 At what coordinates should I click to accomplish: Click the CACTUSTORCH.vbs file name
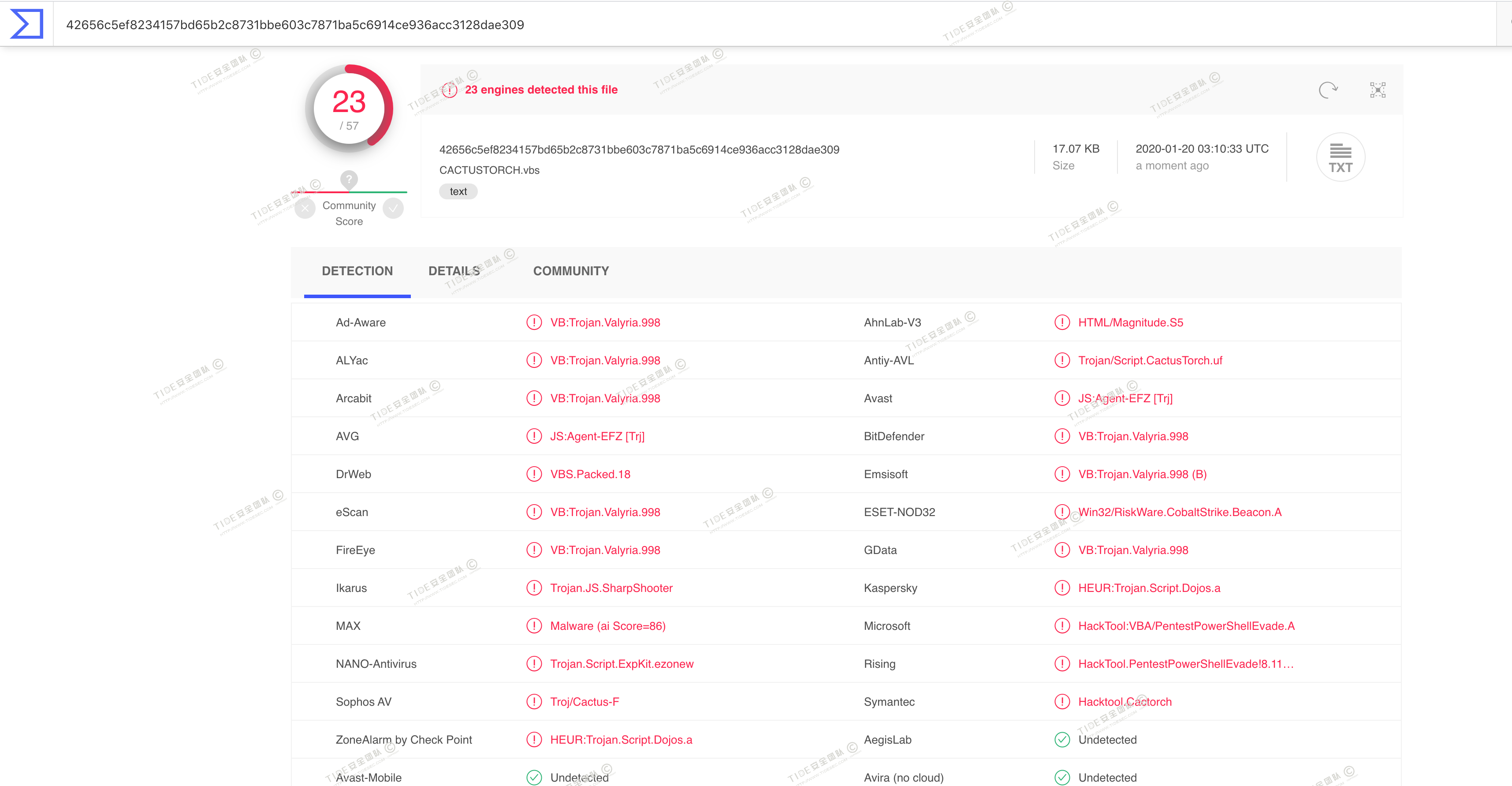(x=489, y=170)
